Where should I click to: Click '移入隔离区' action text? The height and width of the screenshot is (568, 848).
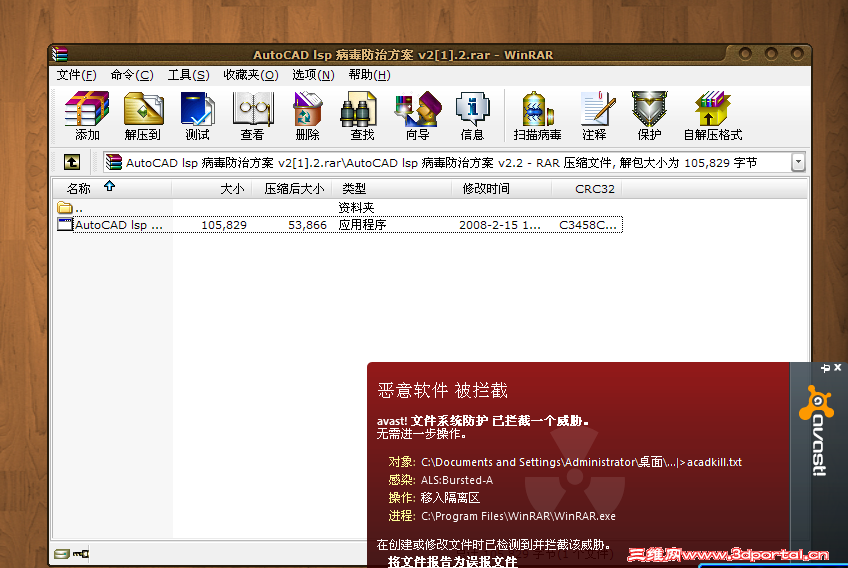tap(450, 498)
